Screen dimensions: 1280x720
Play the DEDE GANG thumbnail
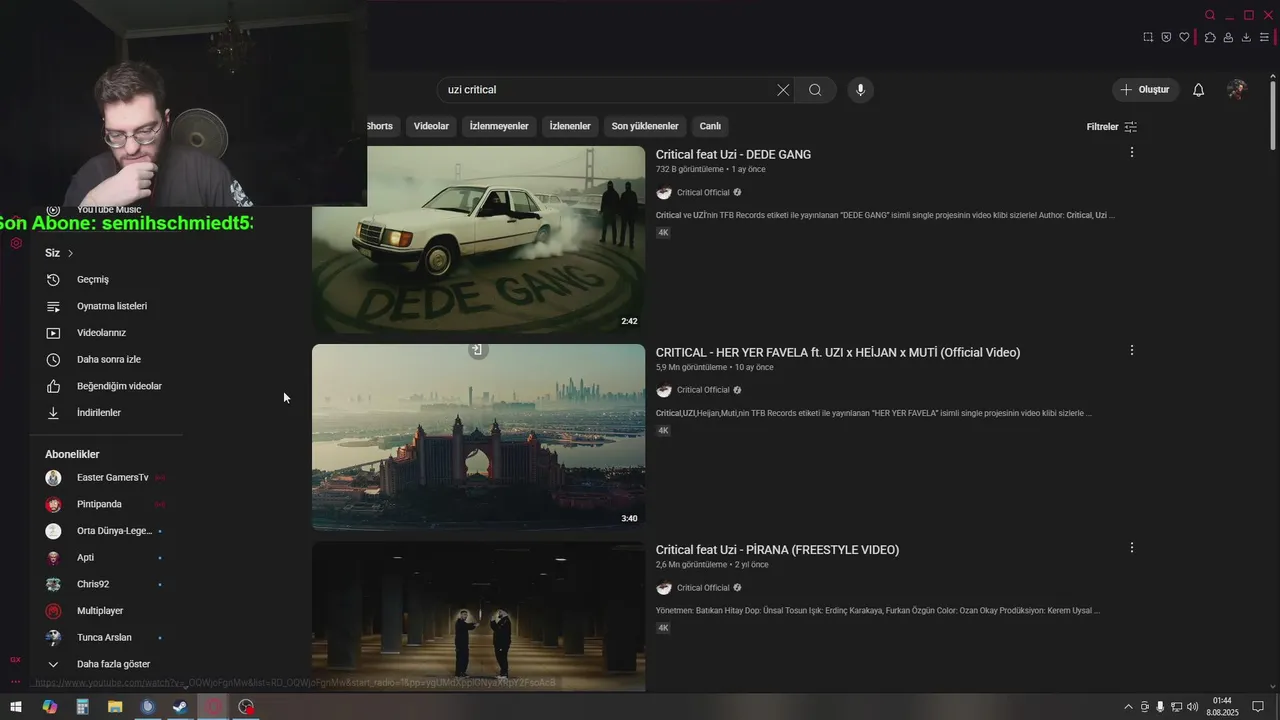pos(478,240)
